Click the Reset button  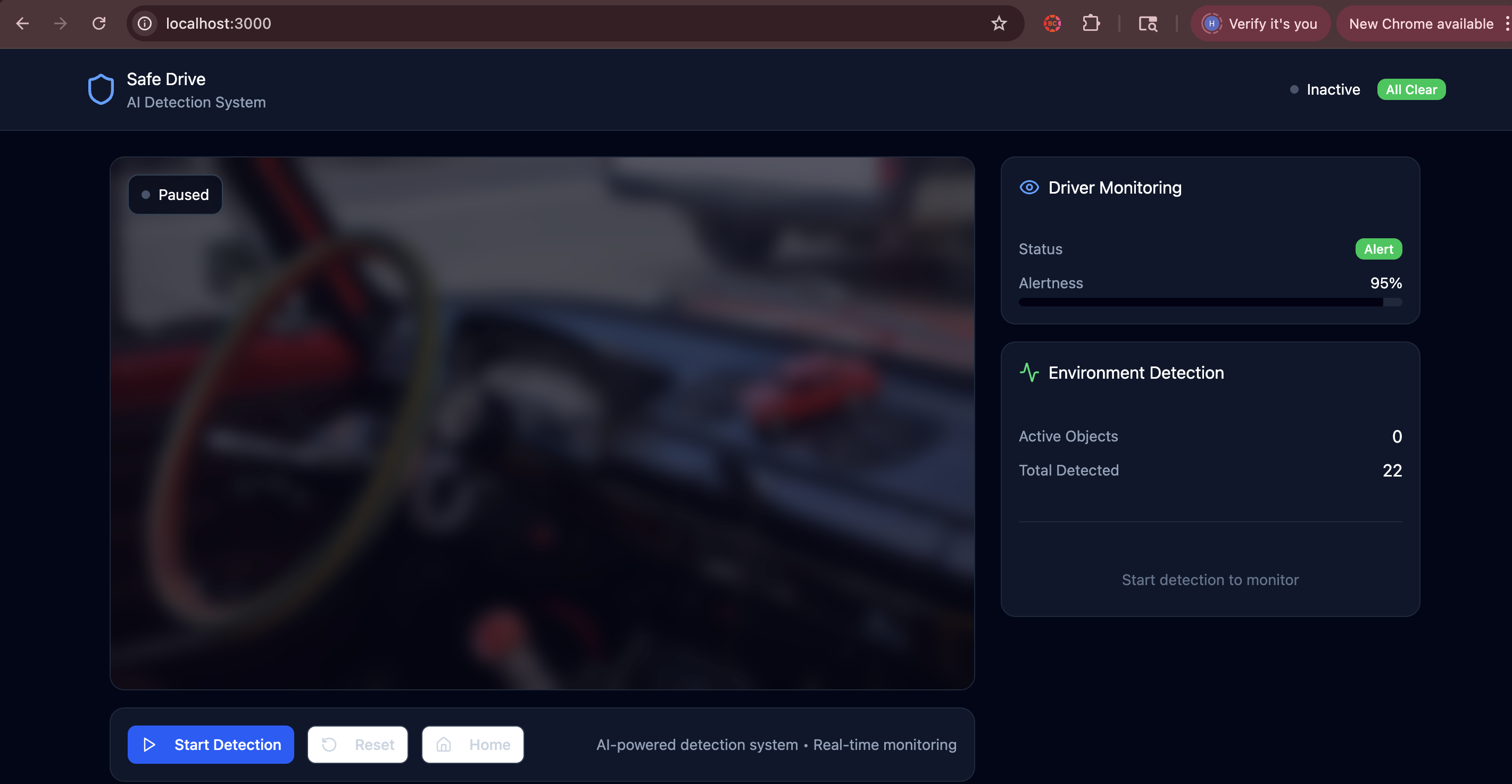click(358, 744)
